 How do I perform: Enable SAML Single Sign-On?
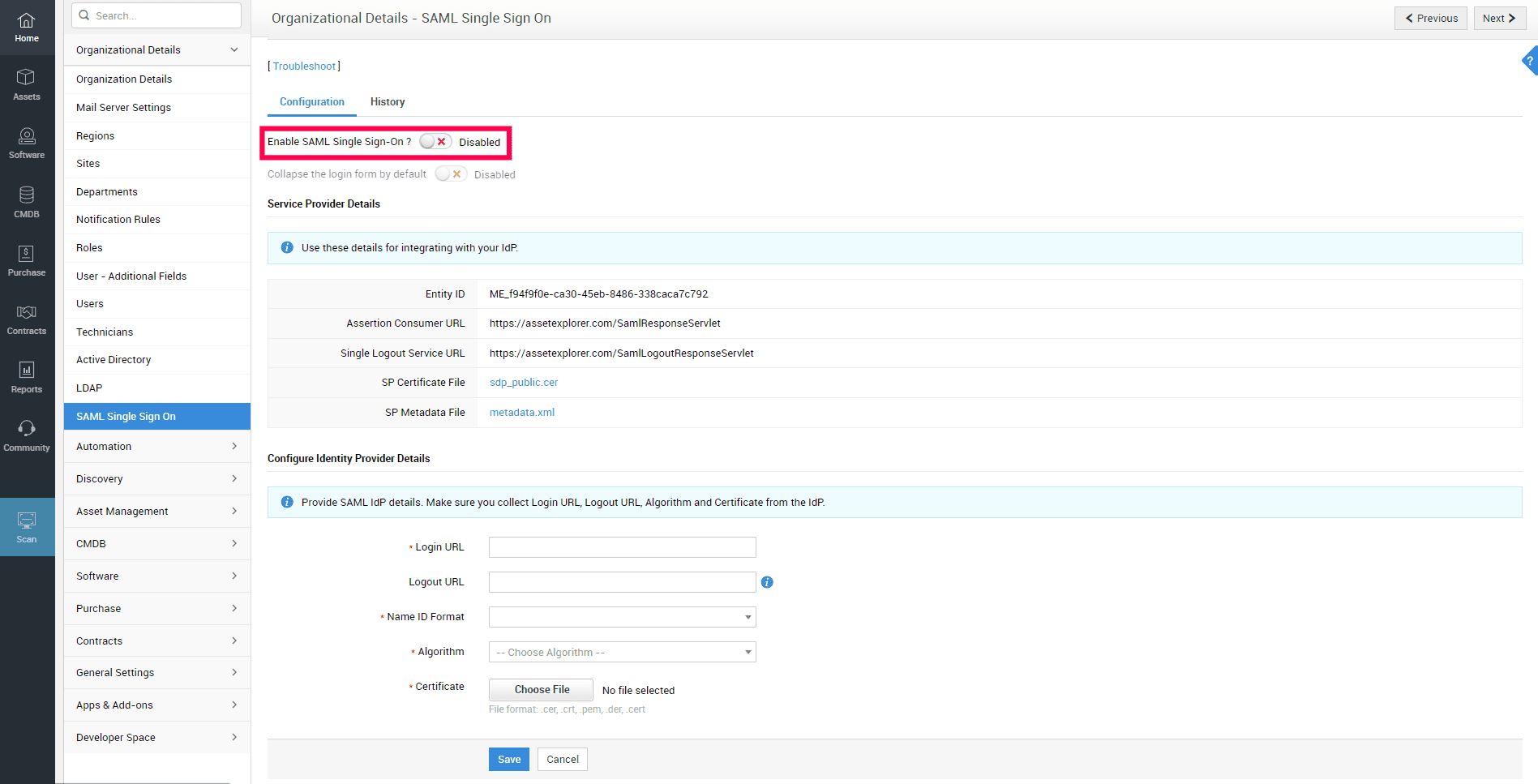tap(435, 141)
